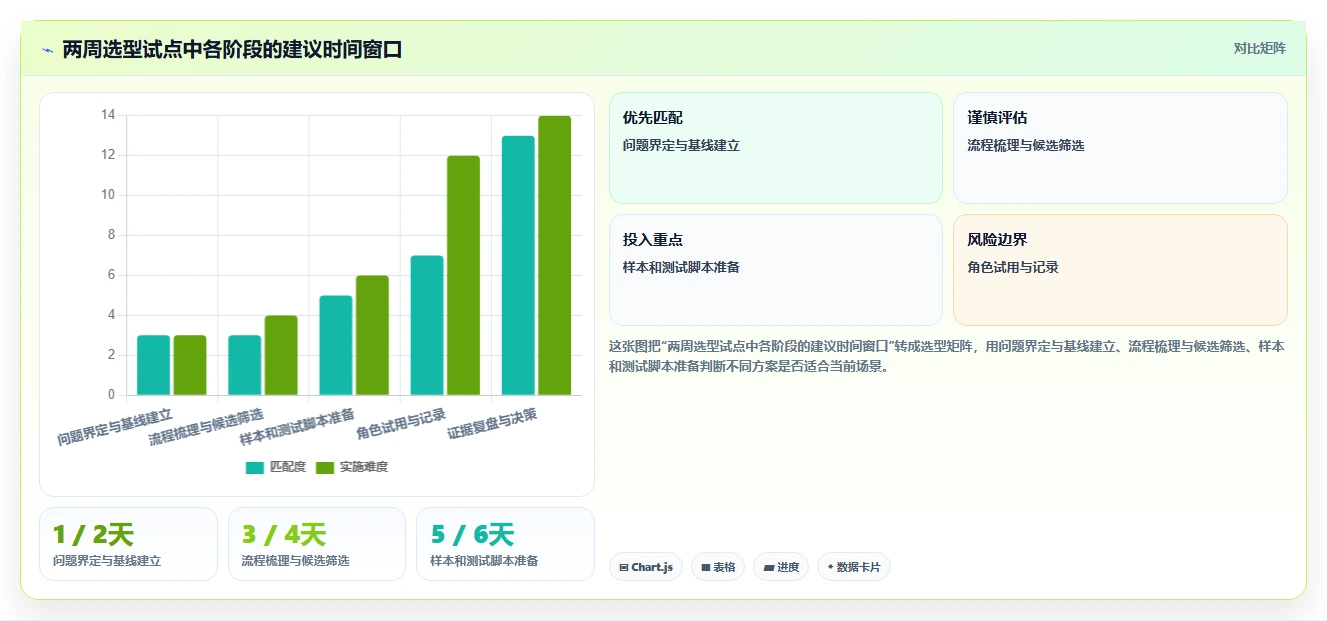Click the axis label 样本和测试脚本准备

pos(297,425)
